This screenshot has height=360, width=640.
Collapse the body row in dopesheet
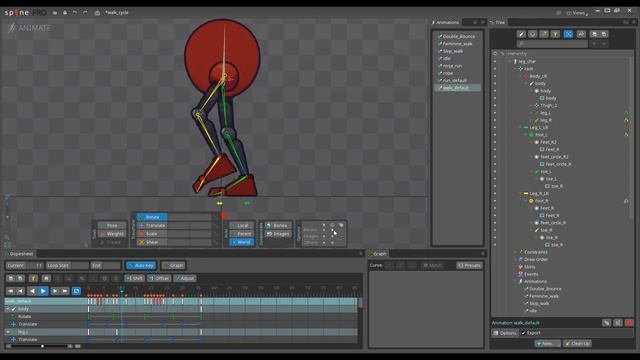coord(8,309)
